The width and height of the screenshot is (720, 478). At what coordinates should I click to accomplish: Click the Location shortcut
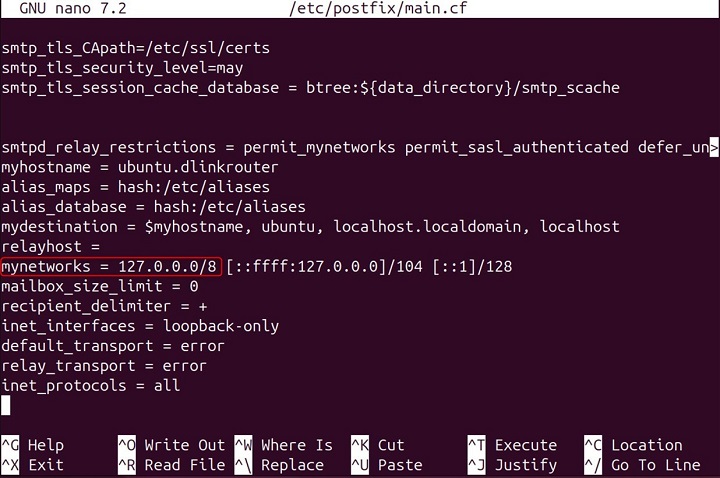pos(646,445)
